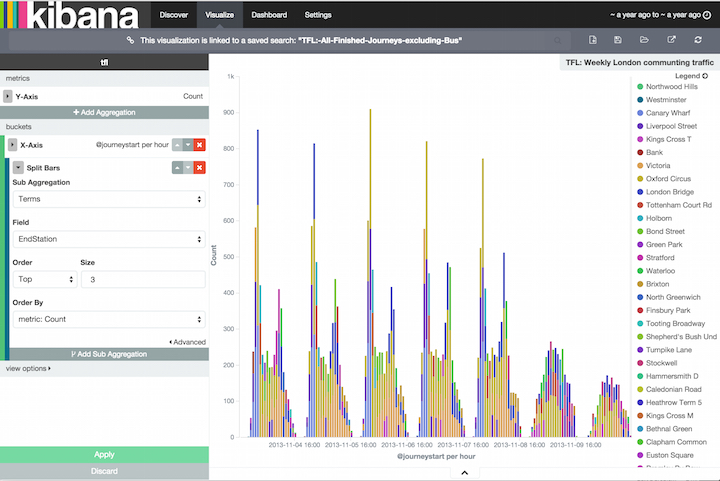
Task: Click the share visualization icon
Action: (671, 40)
